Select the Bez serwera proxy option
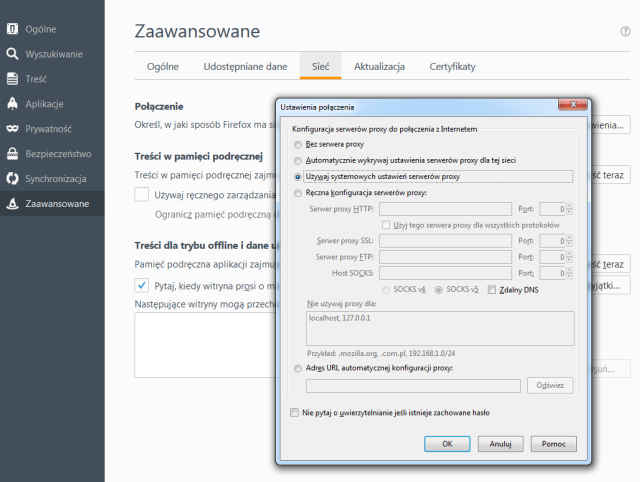Viewport: 640px width, 482px height. coord(296,145)
